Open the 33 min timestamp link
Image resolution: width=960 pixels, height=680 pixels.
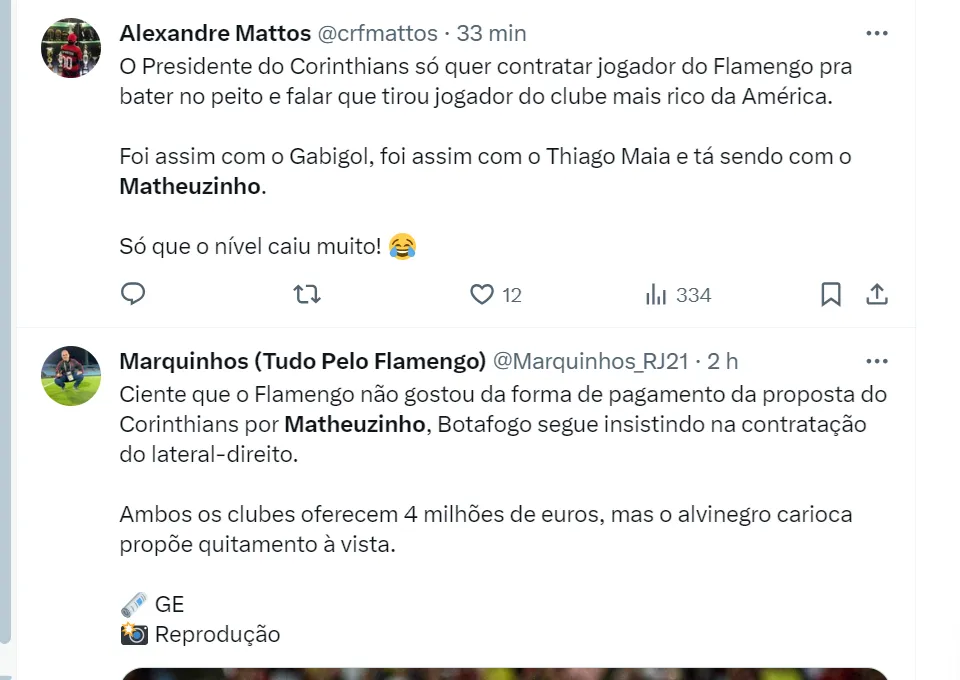[491, 33]
